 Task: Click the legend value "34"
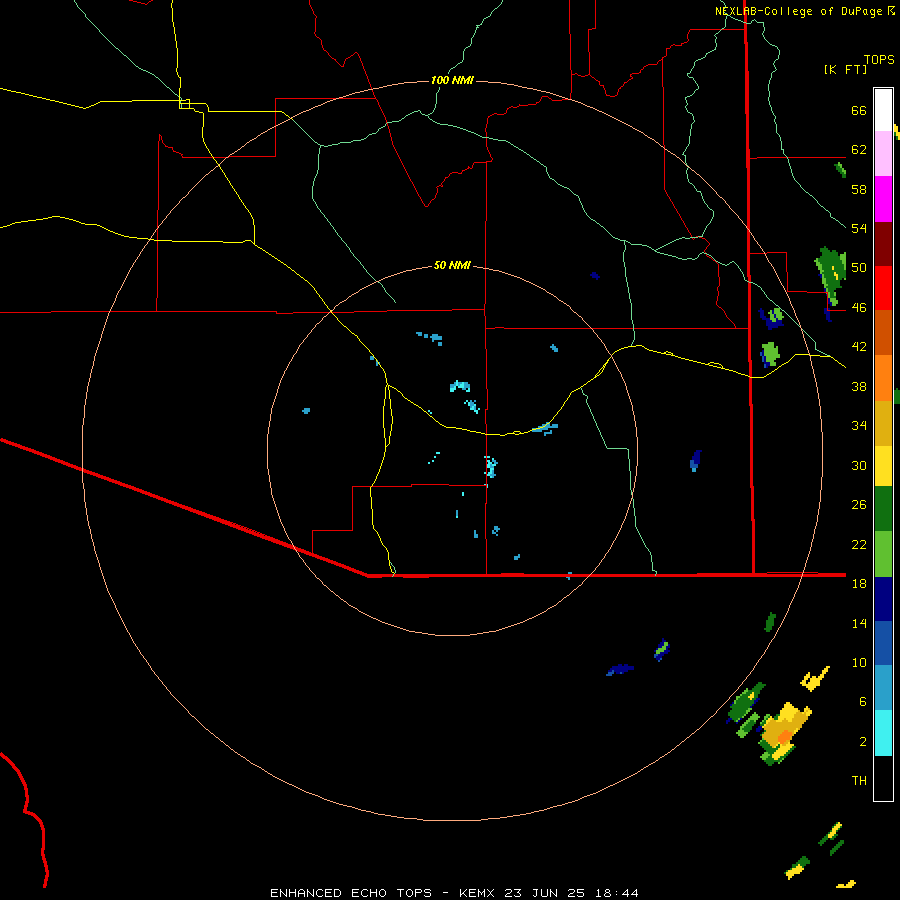click(859, 426)
